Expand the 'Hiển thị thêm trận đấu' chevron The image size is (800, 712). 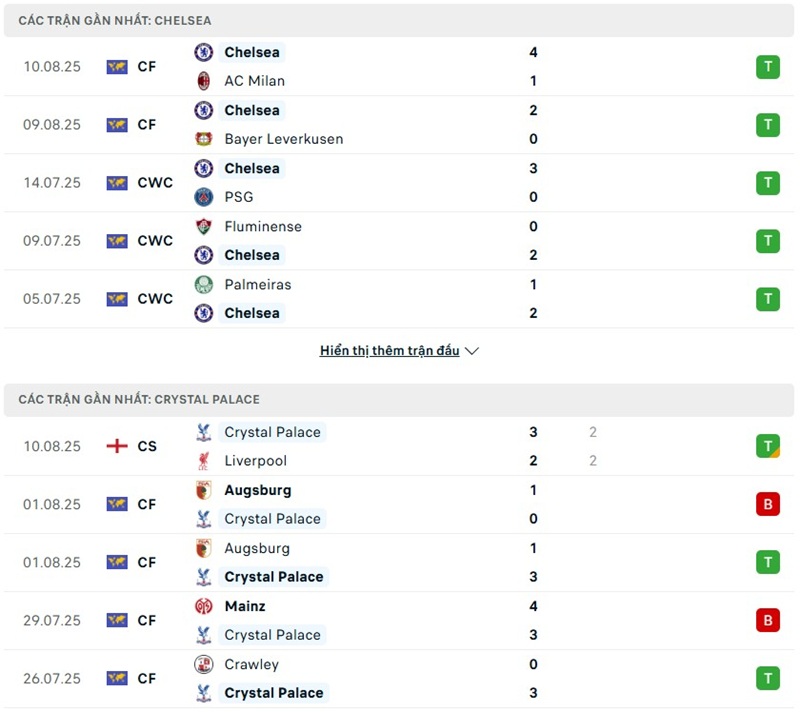pyautogui.click(x=473, y=351)
